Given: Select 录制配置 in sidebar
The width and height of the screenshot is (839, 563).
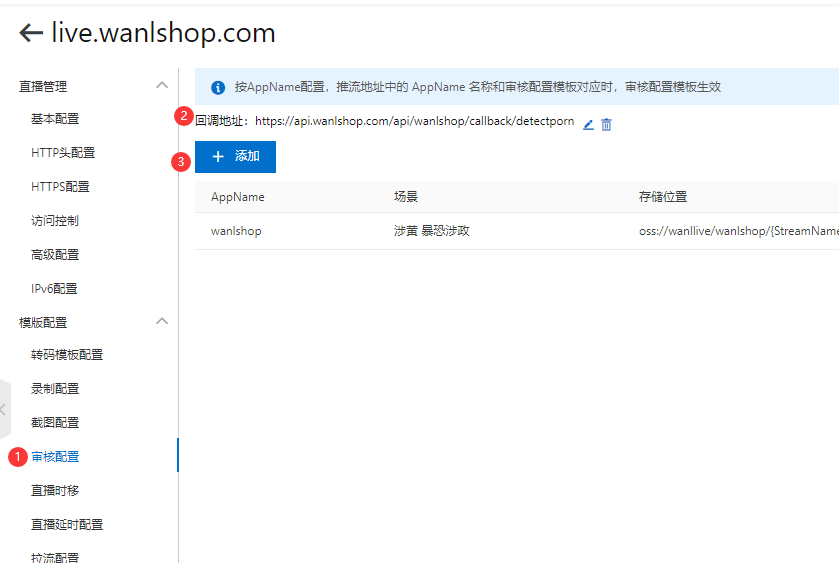Looking at the screenshot, I should pos(55,389).
